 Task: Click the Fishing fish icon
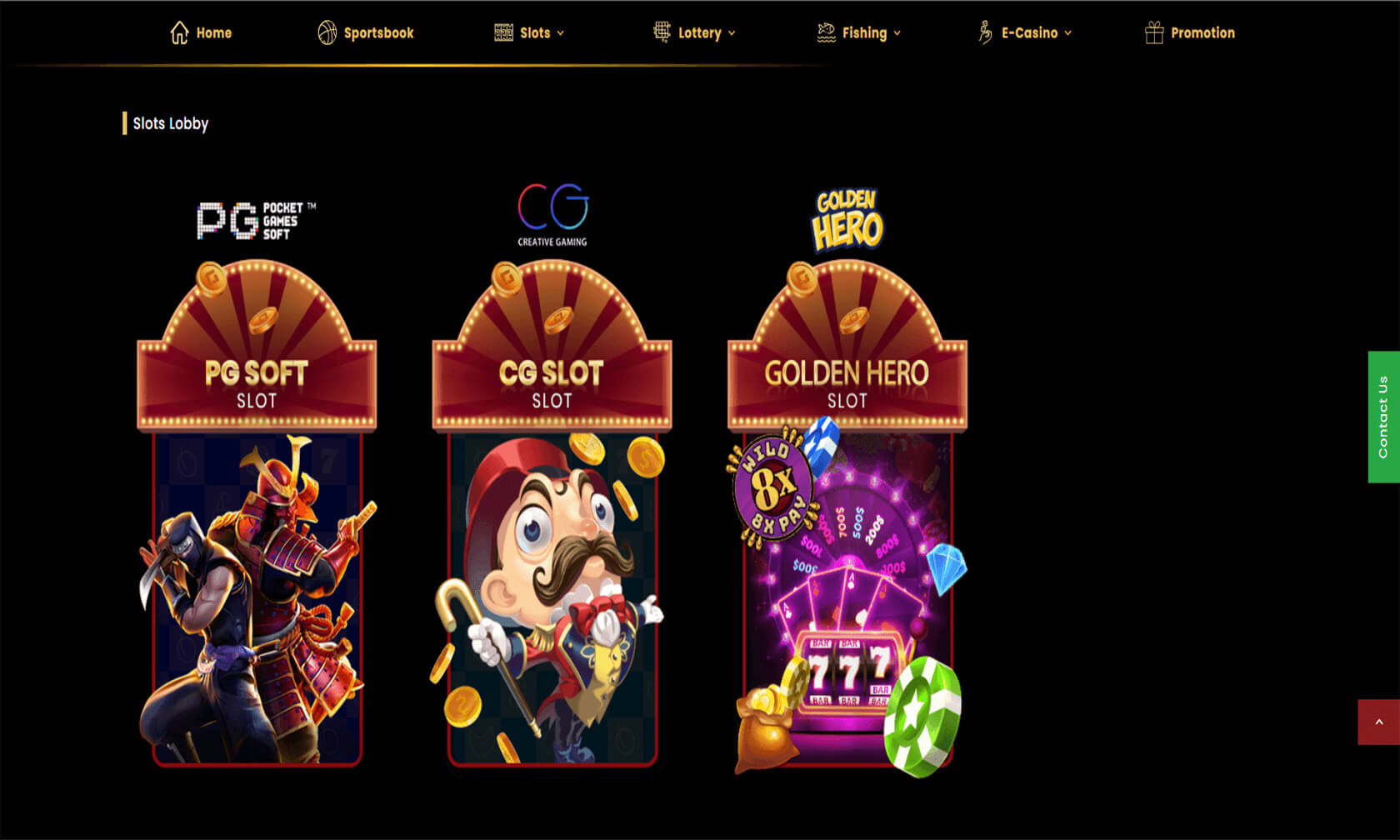point(826,32)
